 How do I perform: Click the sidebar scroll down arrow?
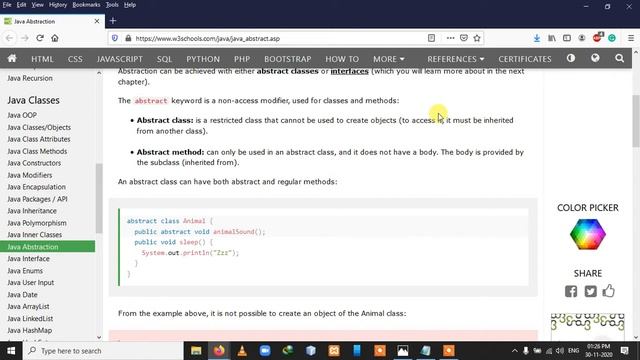[99, 338]
